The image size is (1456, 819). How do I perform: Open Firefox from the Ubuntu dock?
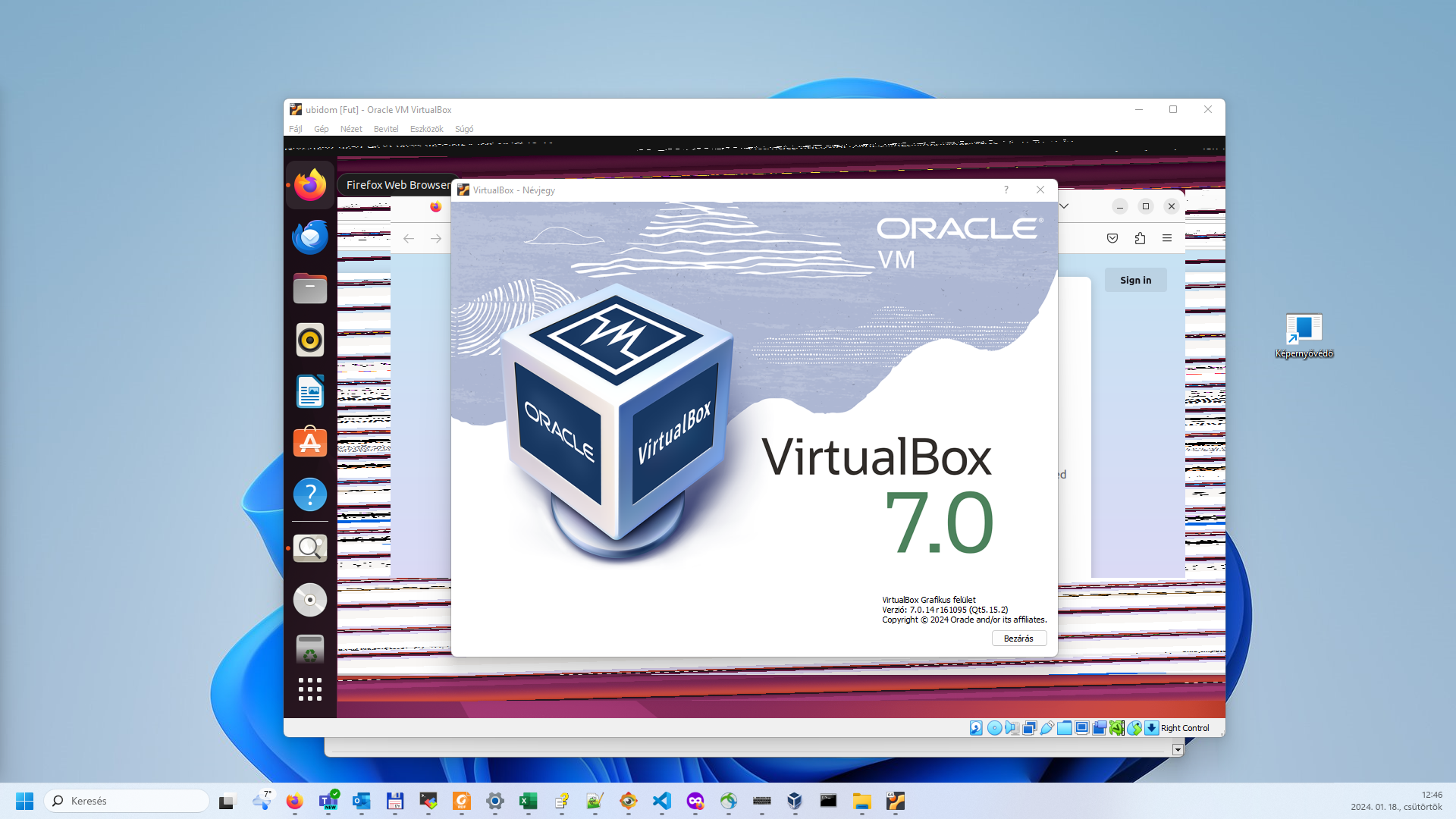[x=310, y=185]
